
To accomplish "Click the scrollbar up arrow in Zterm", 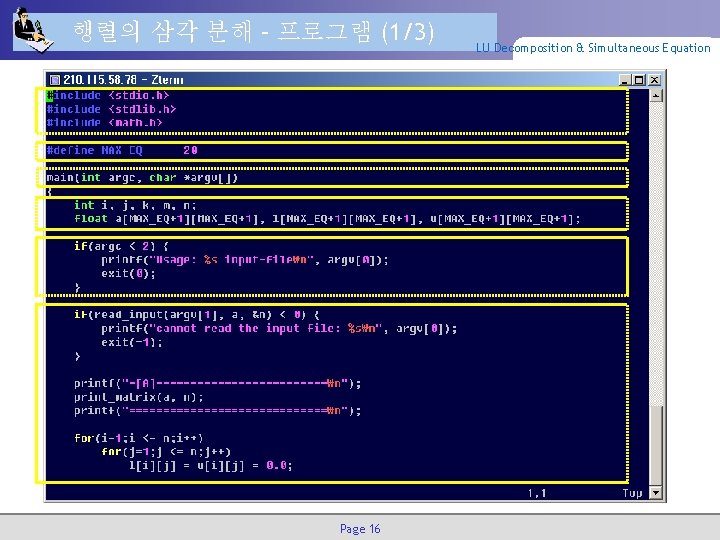I will [x=656, y=96].
